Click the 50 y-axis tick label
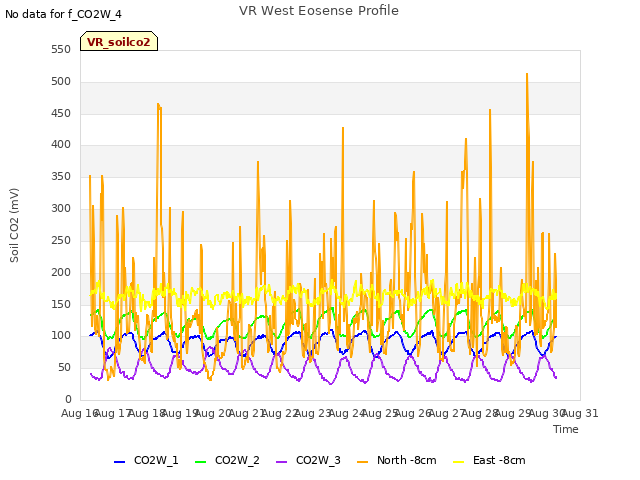 (64, 368)
